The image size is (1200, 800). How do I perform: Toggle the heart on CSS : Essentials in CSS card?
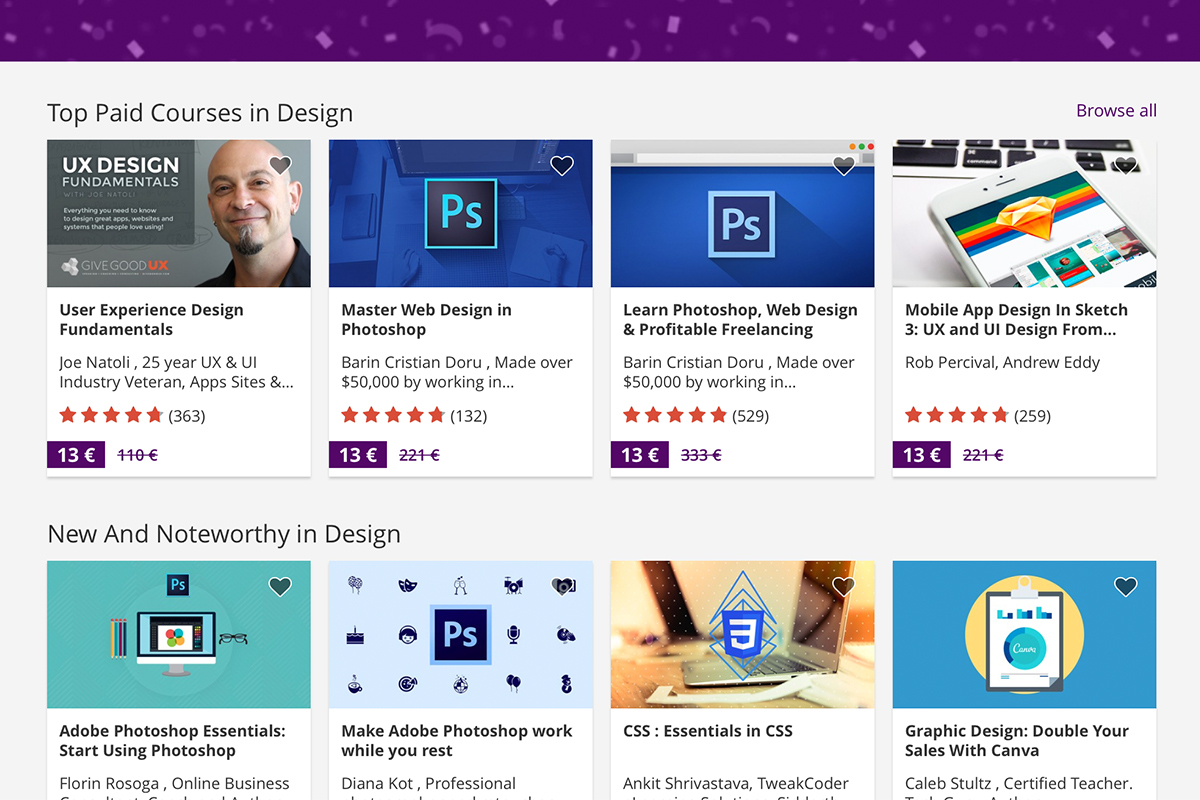[x=844, y=586]
